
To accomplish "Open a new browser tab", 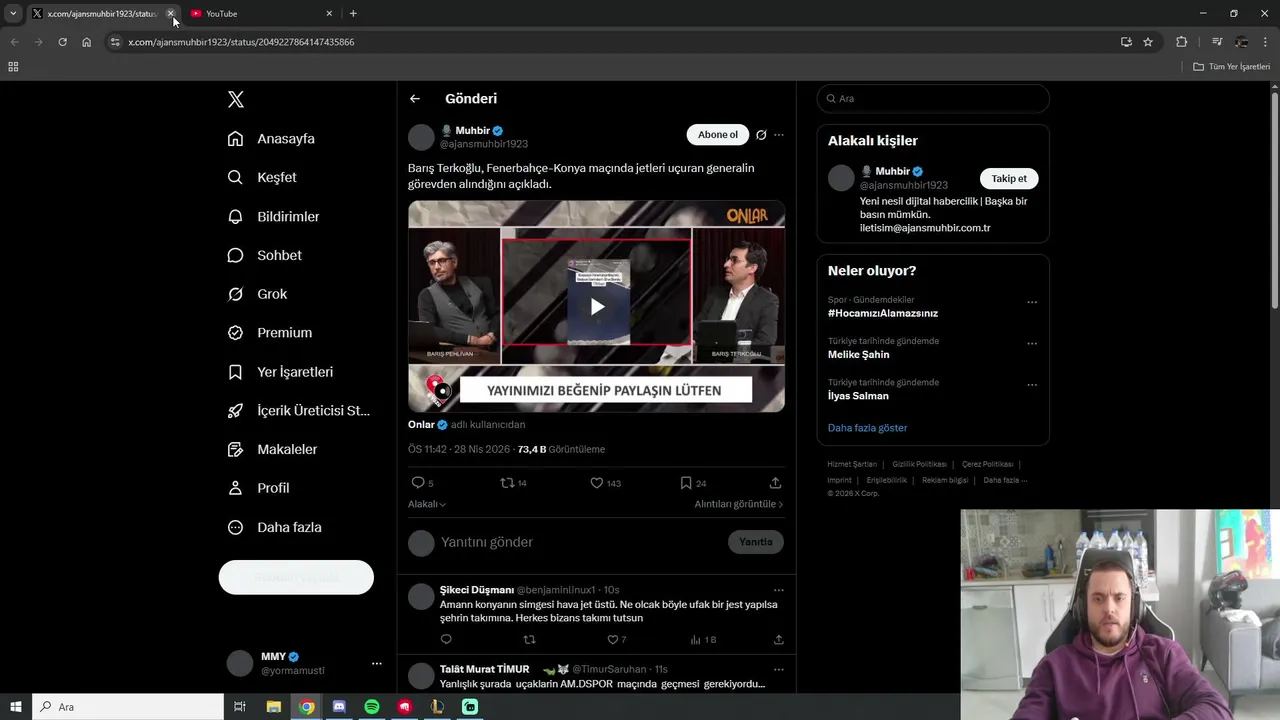I will (x=353, y=13).
